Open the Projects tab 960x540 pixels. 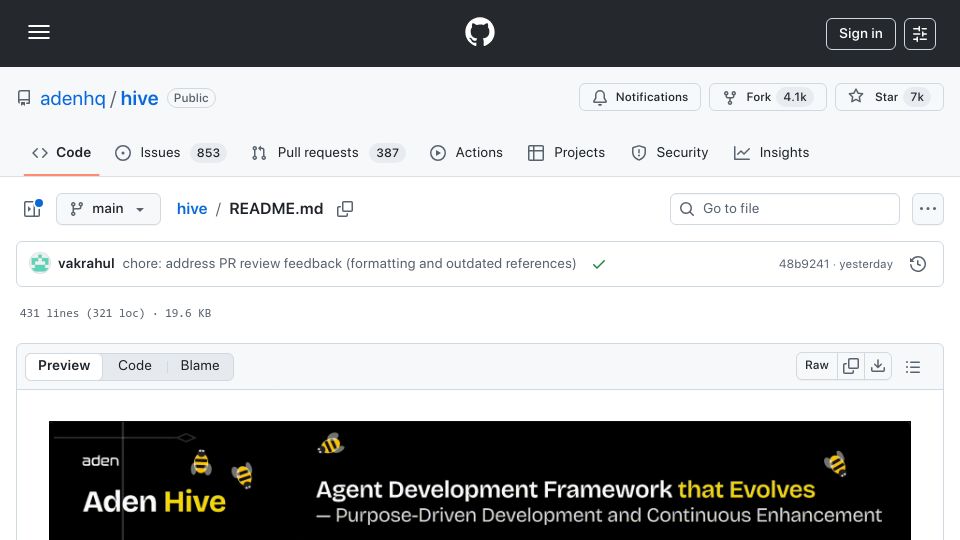point(566,152)
